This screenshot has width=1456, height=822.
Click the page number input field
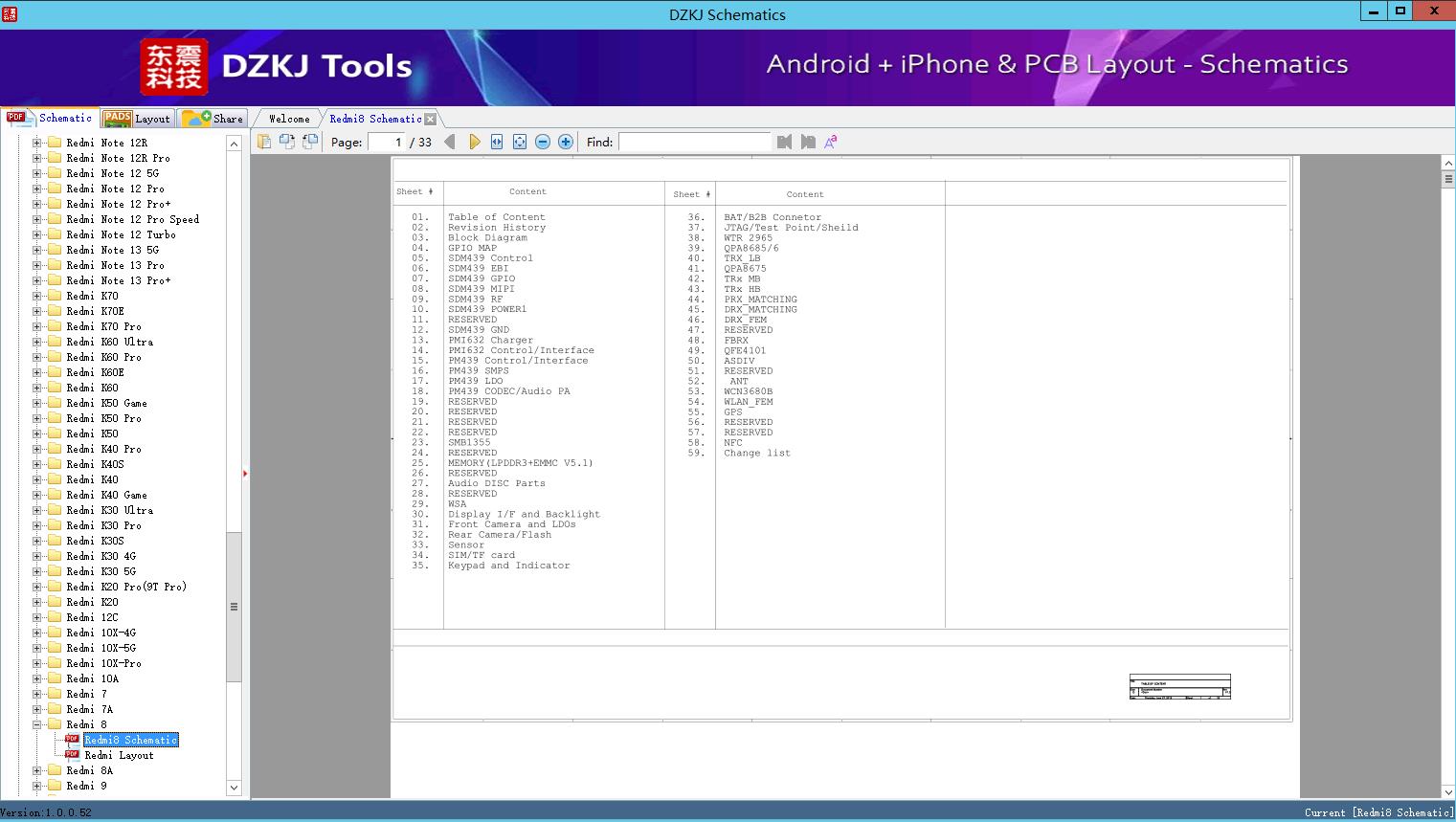[387, 142]
